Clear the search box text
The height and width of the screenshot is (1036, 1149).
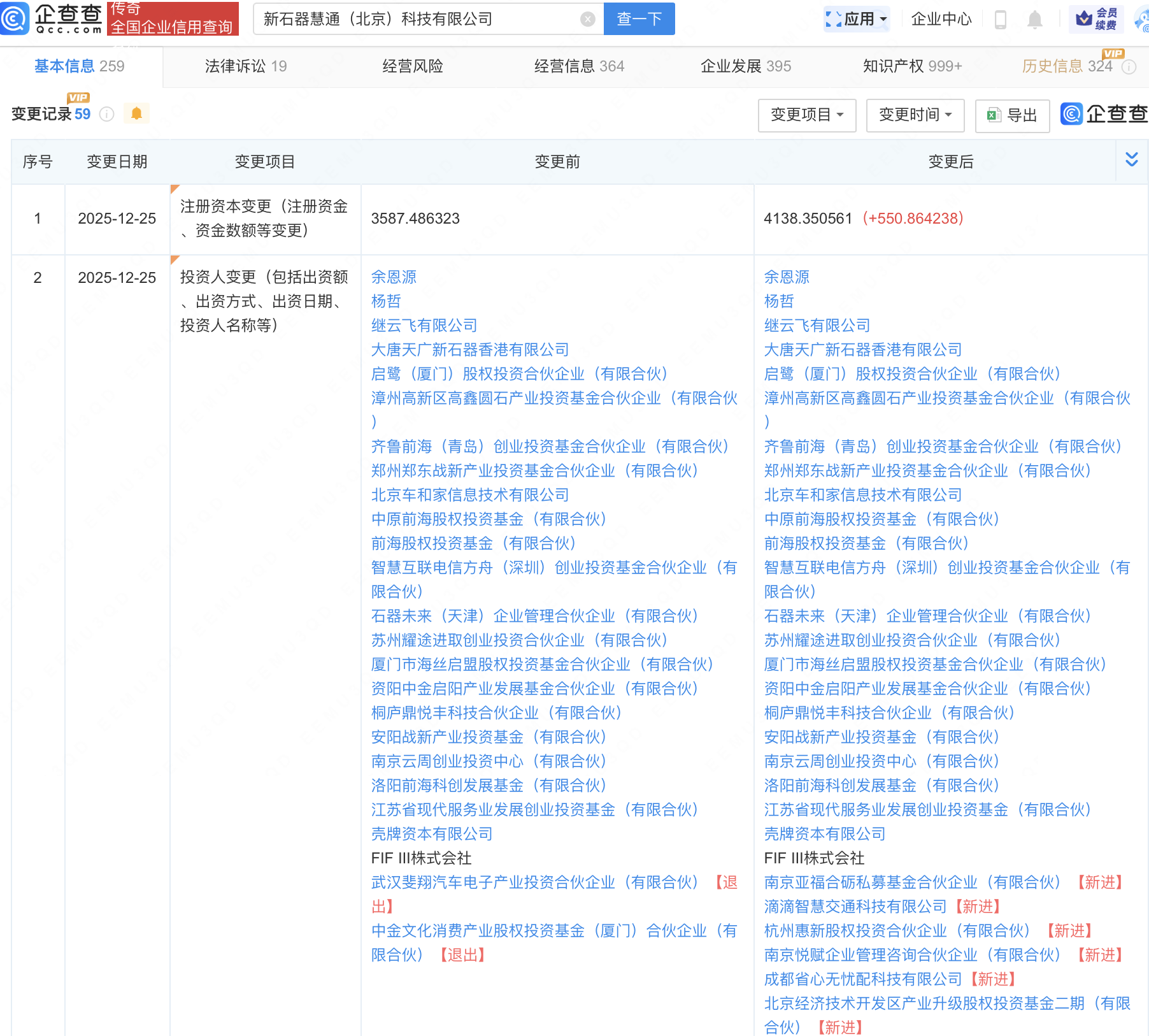tap(587, 19)
